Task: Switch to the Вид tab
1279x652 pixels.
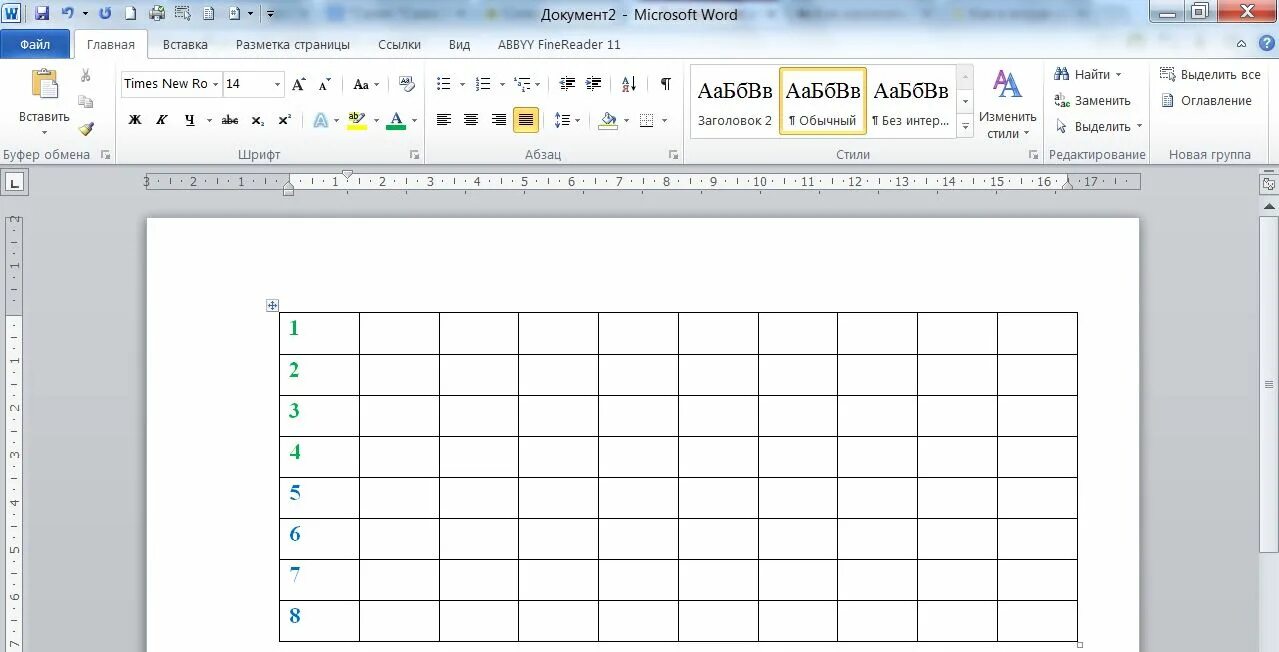Action: 459,44
